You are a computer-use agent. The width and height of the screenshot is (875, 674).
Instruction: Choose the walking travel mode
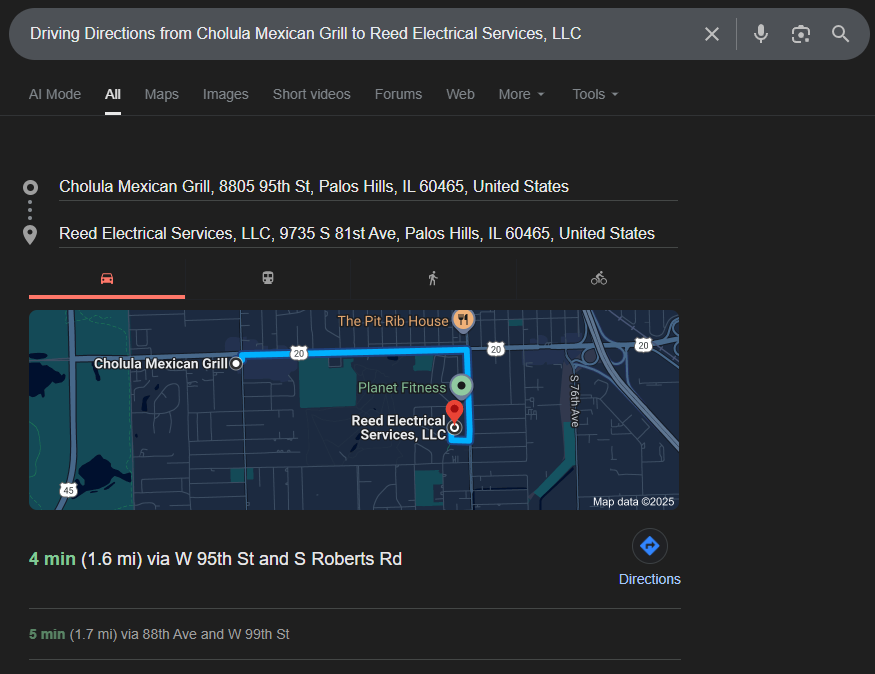432,278
